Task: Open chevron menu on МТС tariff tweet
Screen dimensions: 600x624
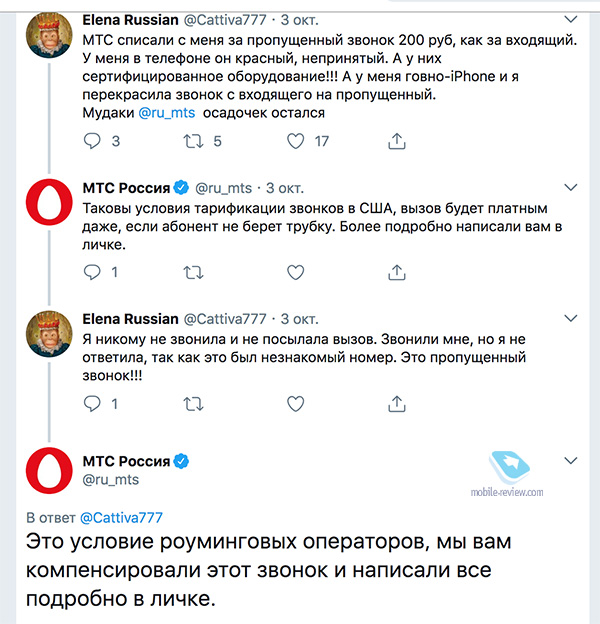Action: click(571, 187)
